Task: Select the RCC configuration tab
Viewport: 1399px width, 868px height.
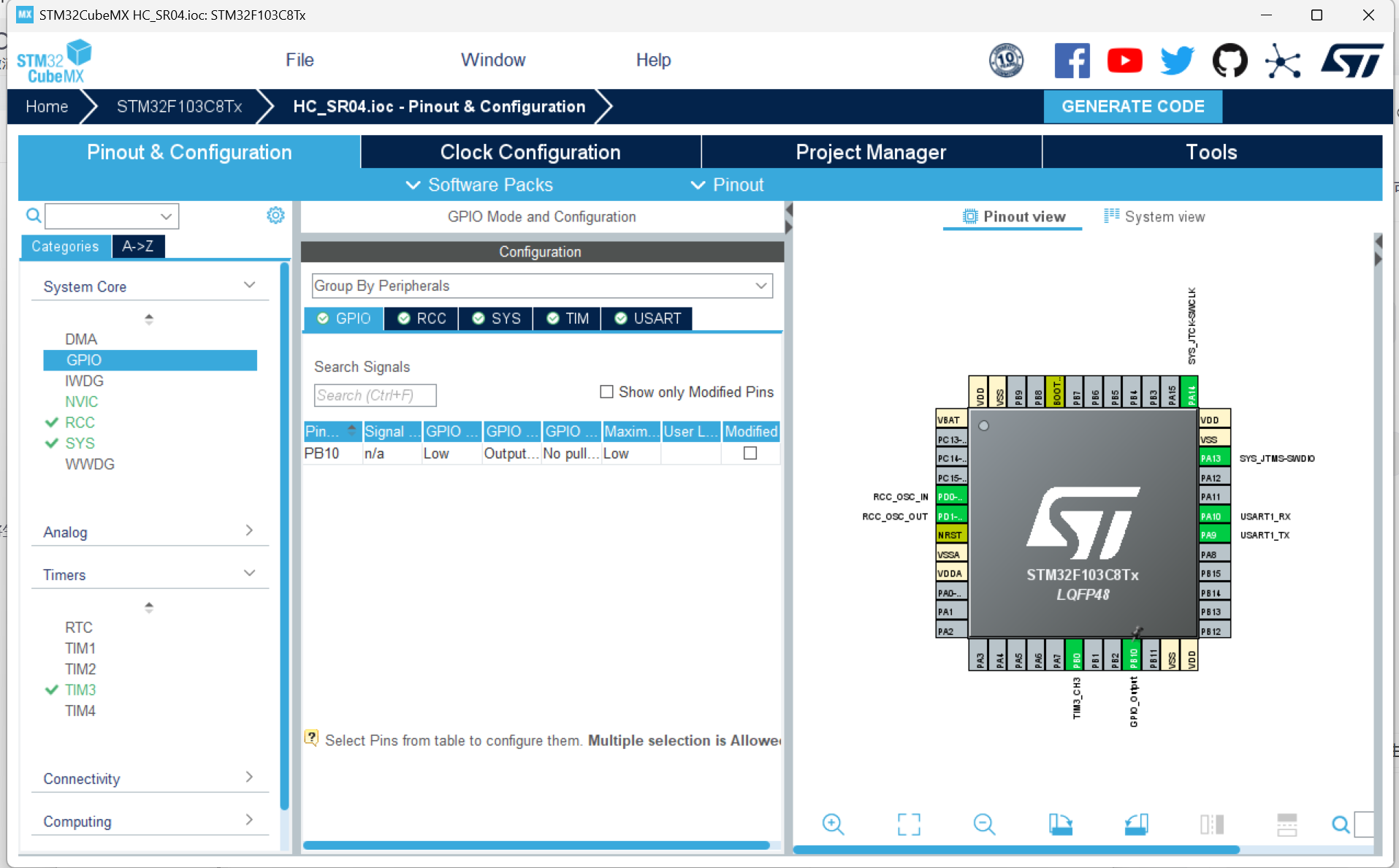Action: point(422,319)
